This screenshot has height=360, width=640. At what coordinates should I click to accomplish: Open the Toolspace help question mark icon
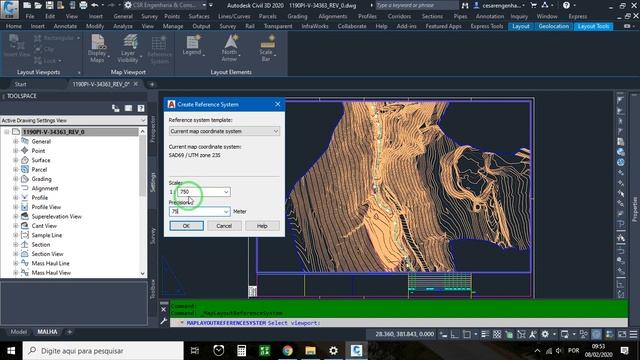141,108
